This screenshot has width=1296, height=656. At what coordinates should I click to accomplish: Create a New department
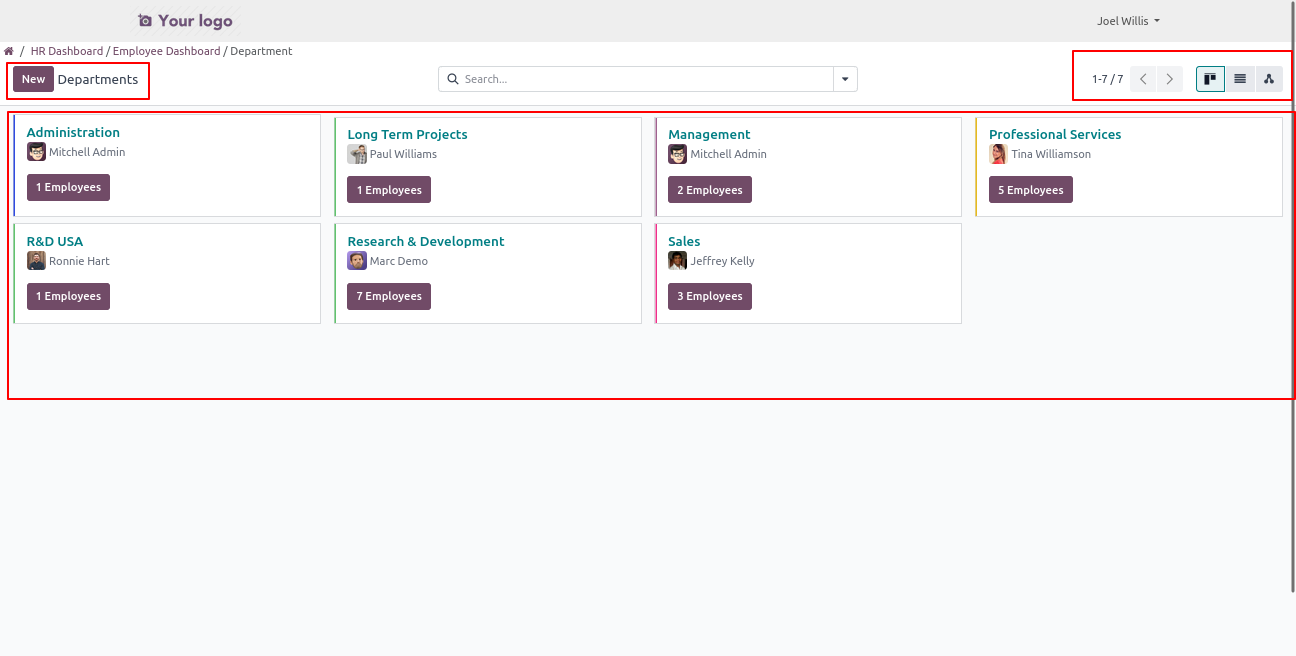(33, 79)
